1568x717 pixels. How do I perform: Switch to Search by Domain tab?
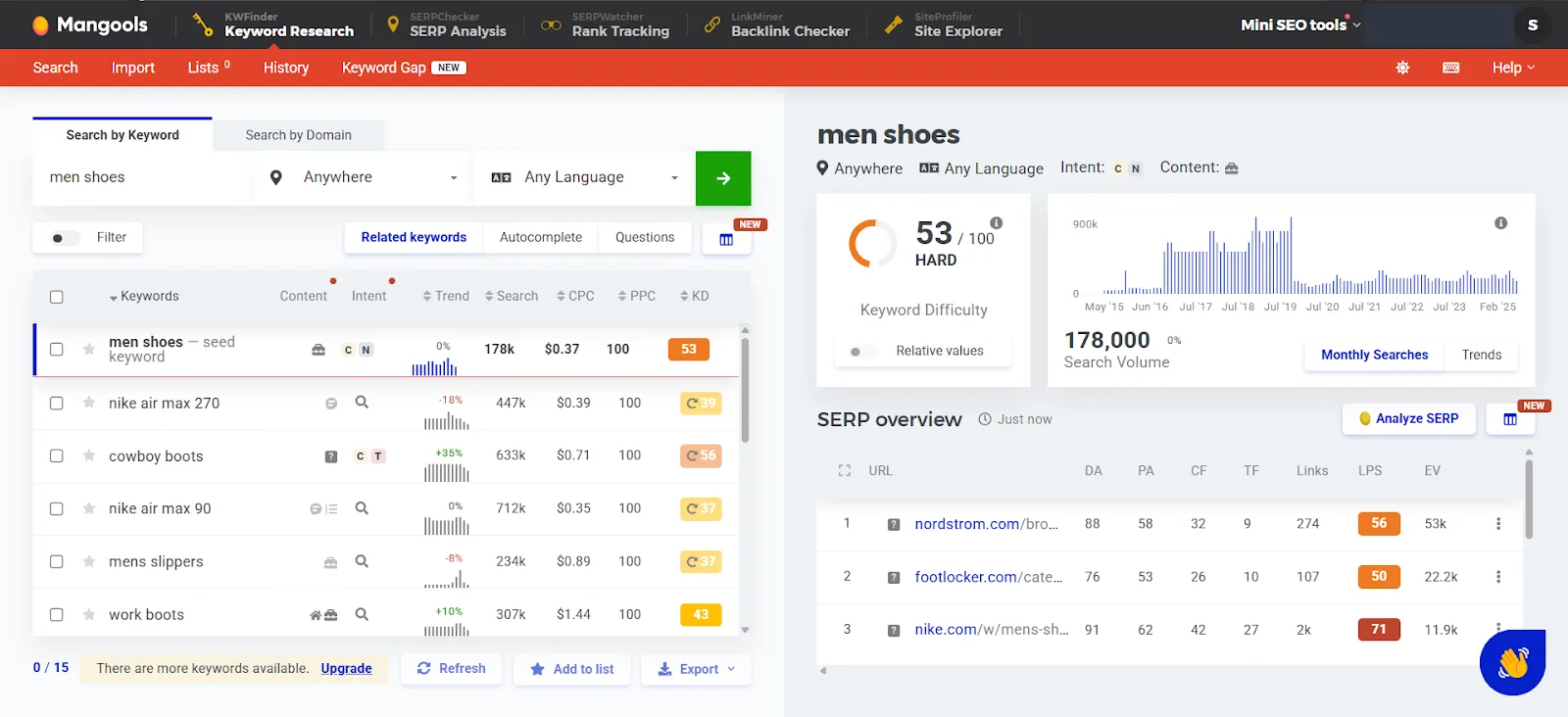click(298, 135)
